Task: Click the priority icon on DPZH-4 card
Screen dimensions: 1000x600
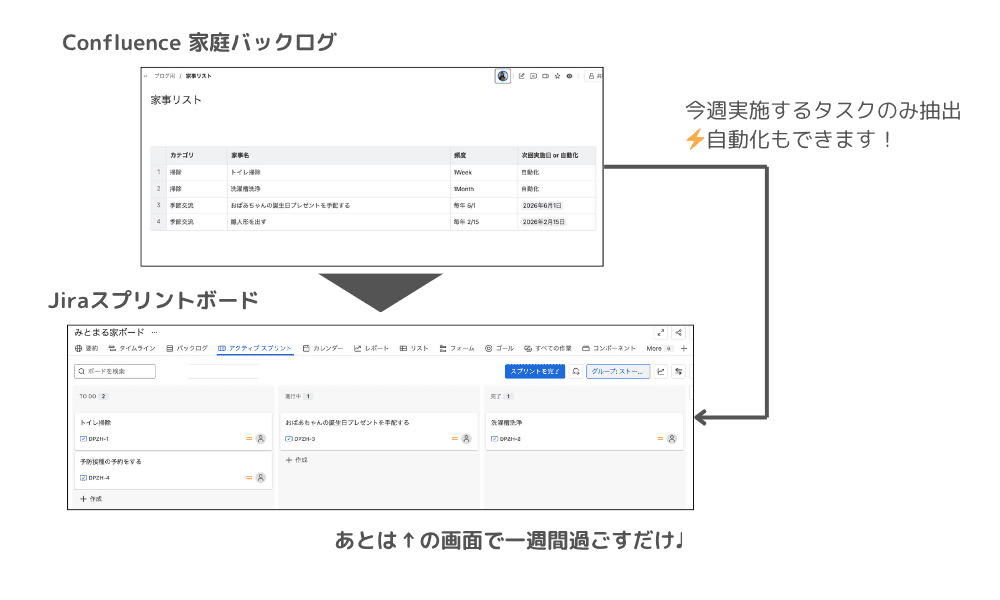Action: coord(249,478)
